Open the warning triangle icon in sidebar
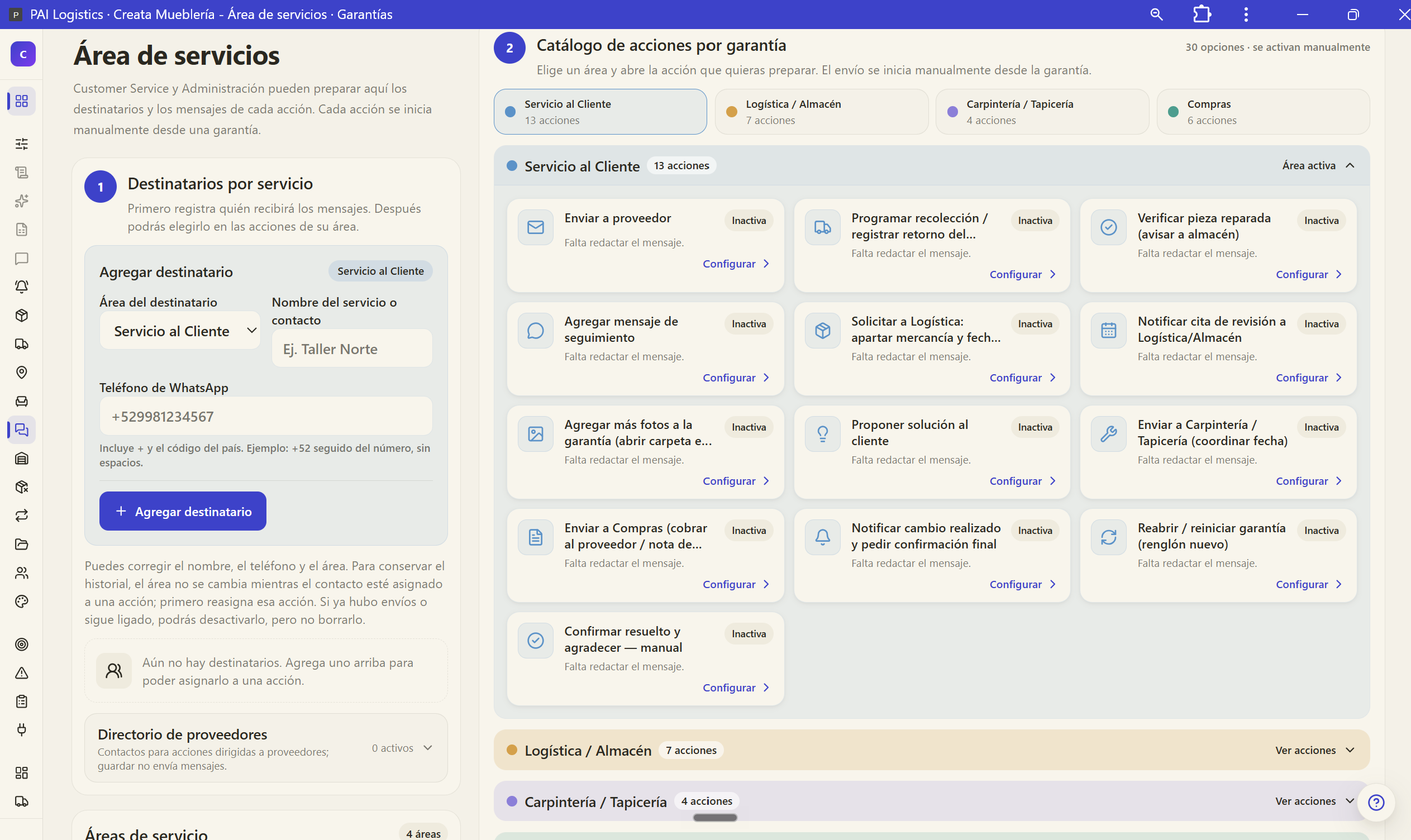The height and width of the screenshot is (840, 1411). pos(22,673)
